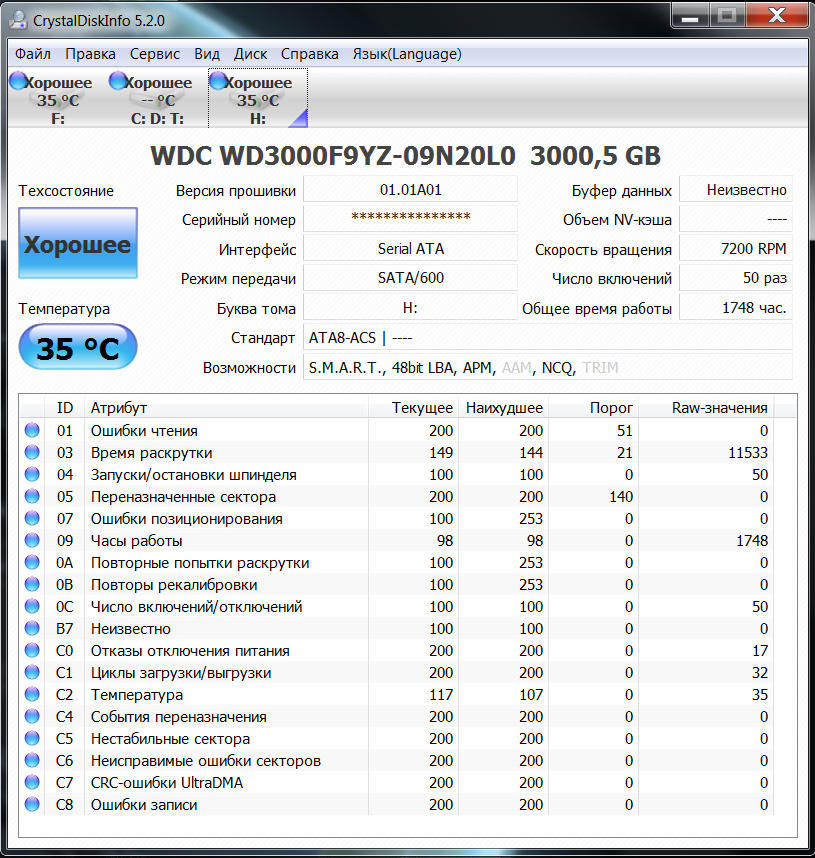Click the status orb for CRC-ошибки UltraDMA
The height and width of the screenshot is (858, 815).
click(x=32, y=782)
